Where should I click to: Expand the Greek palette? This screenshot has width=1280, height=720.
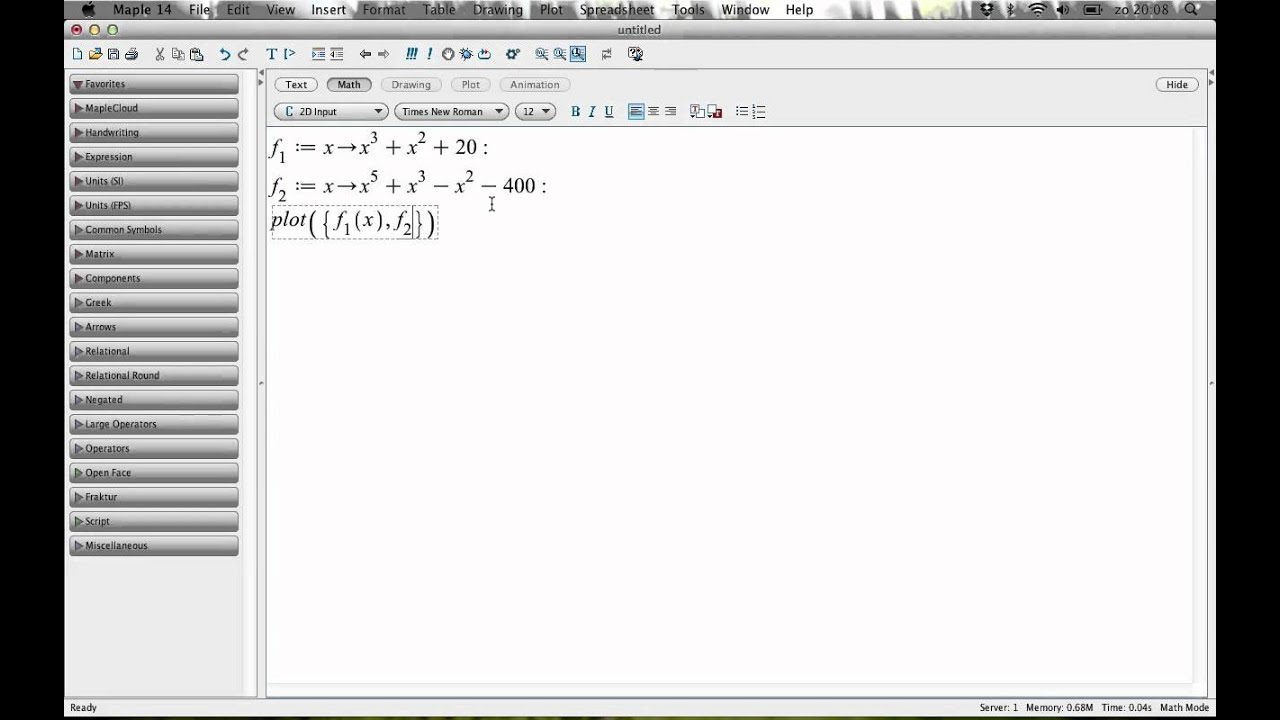tap(154, 303)
